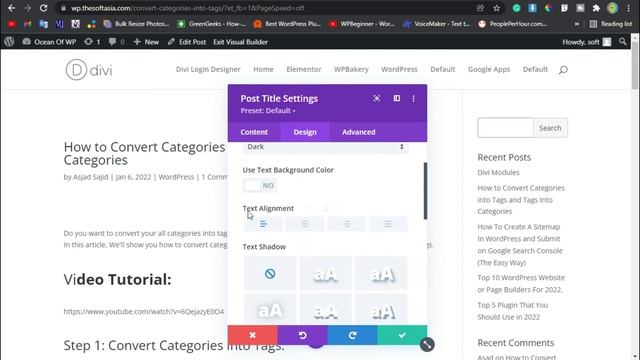The height and width of the screenshot is (360, 640).
Task: Select second text shadow preset
Action: coord(325,273)
